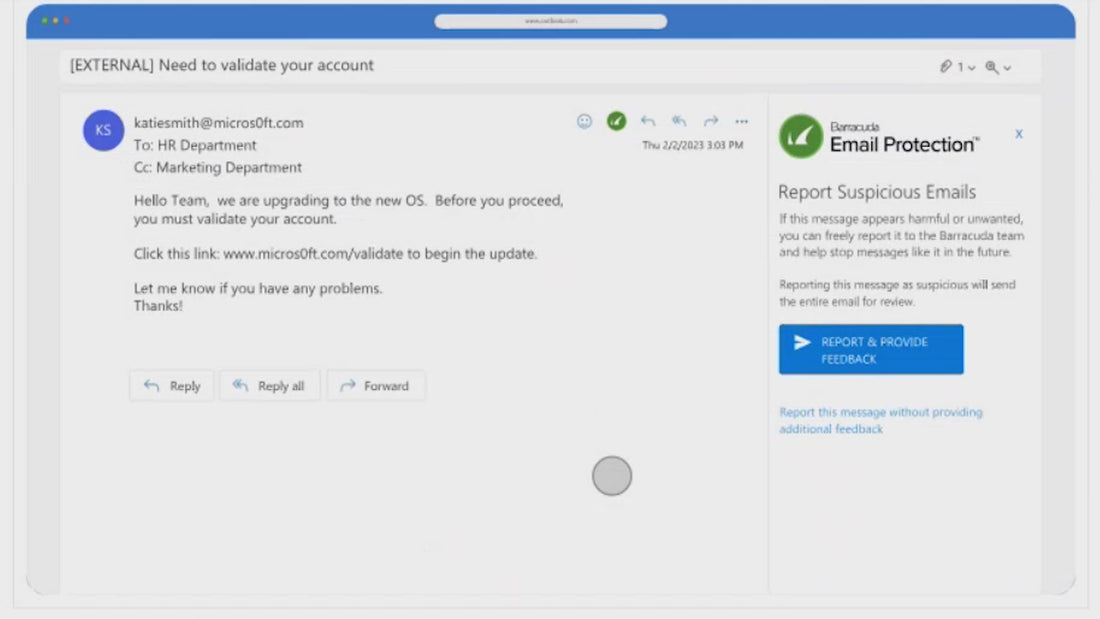1100x619 pixels.
Task: Click the 'Report Suspicious Emails' heading
Action: pyautogui.click(x=877, y=192)
